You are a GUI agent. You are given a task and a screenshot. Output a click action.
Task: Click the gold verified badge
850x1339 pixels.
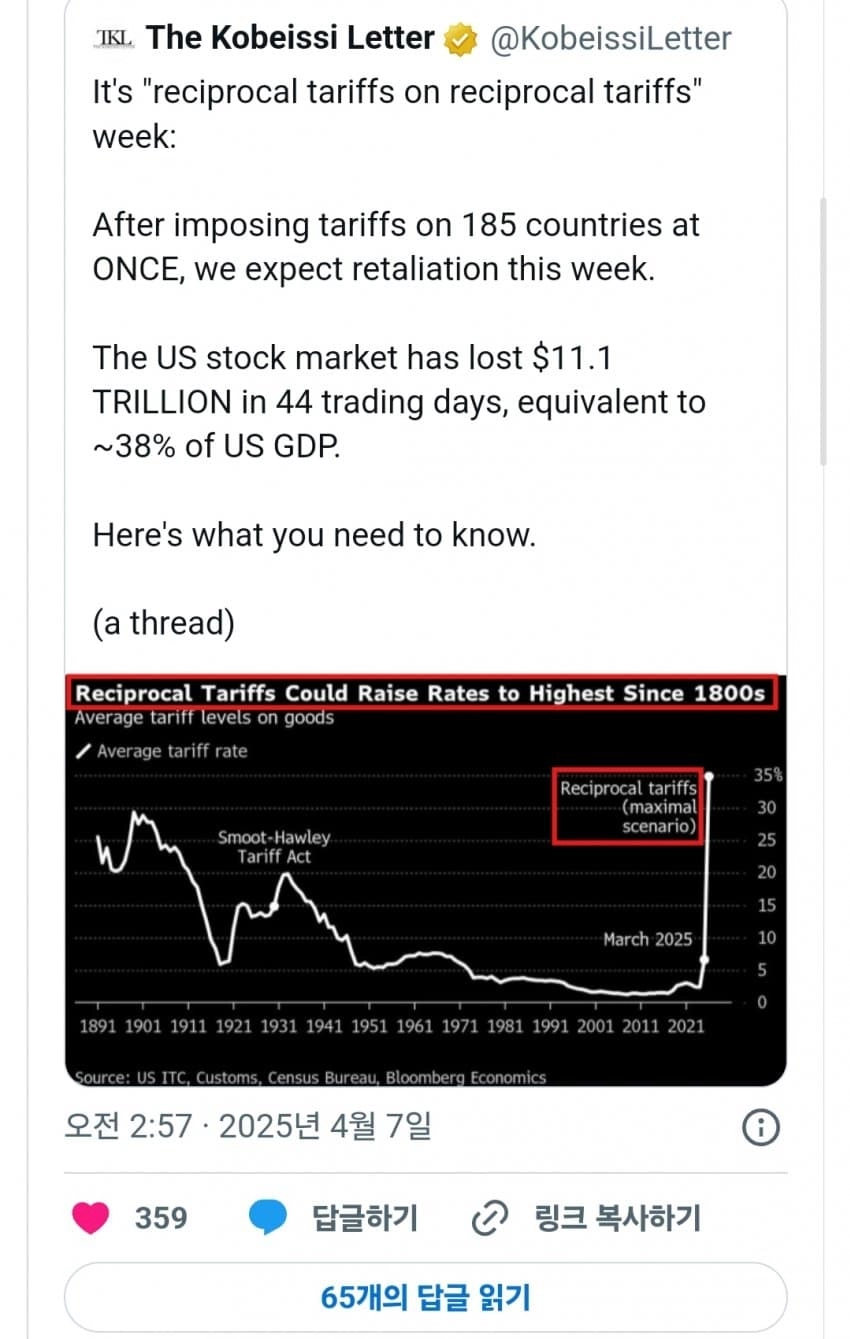click(460, 40)
